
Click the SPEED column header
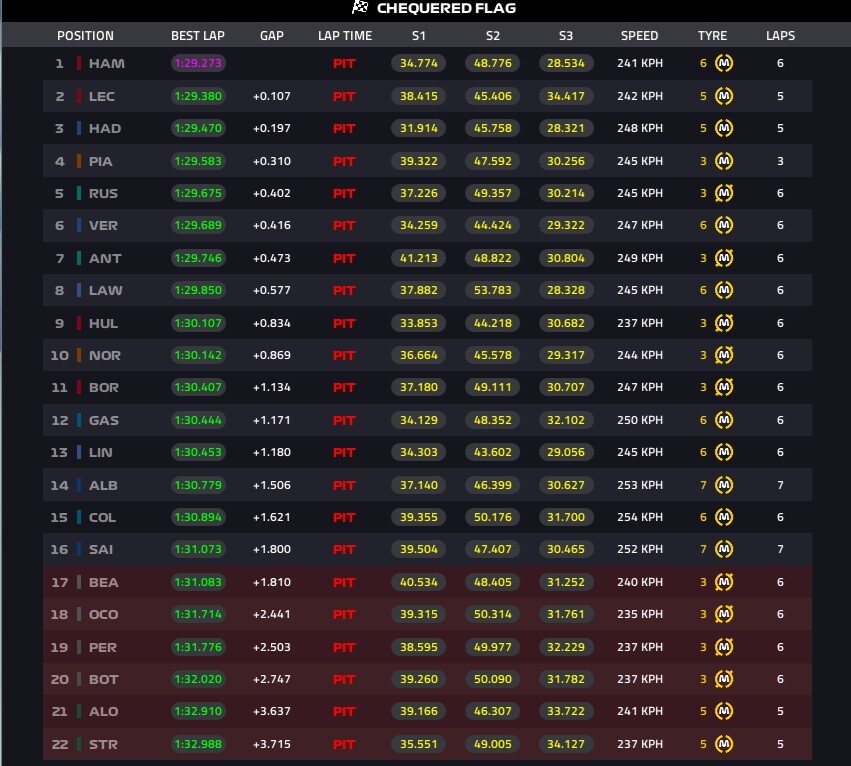[x=639, y=36]
